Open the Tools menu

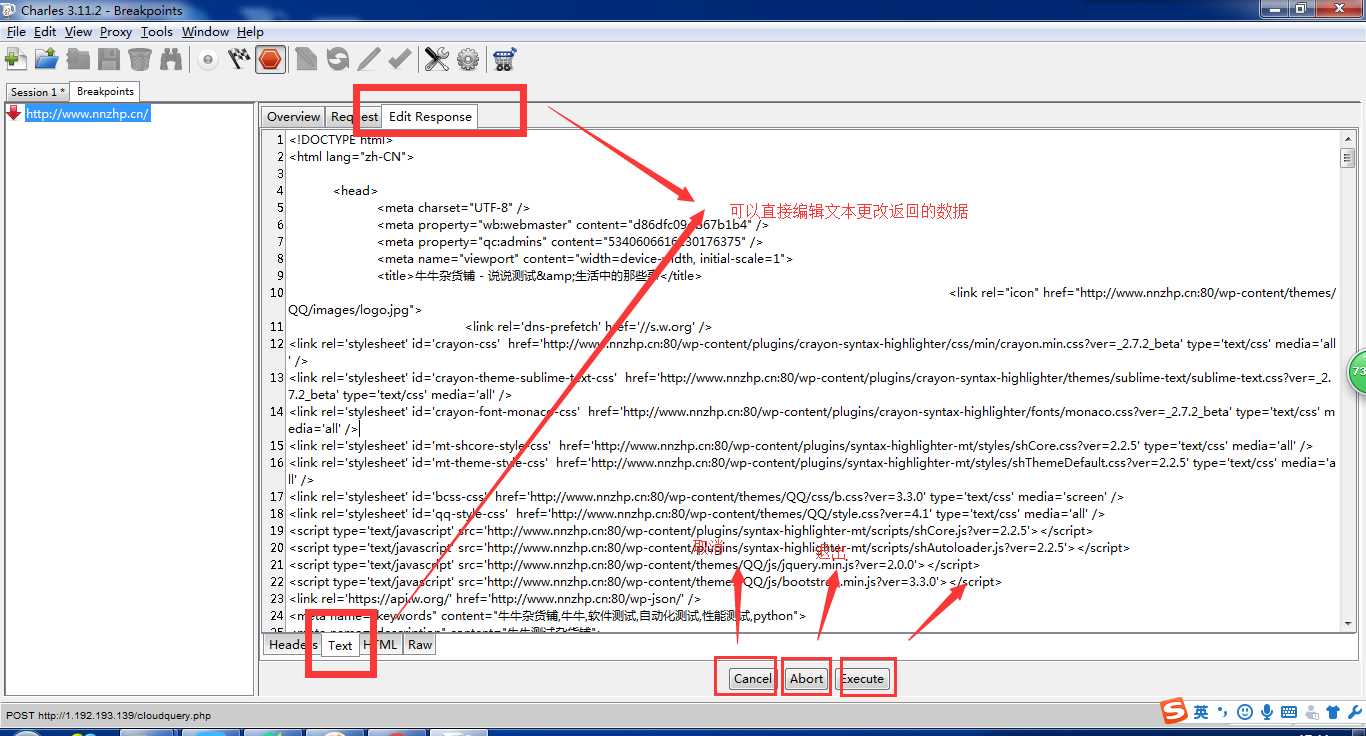tap(157, 32)
